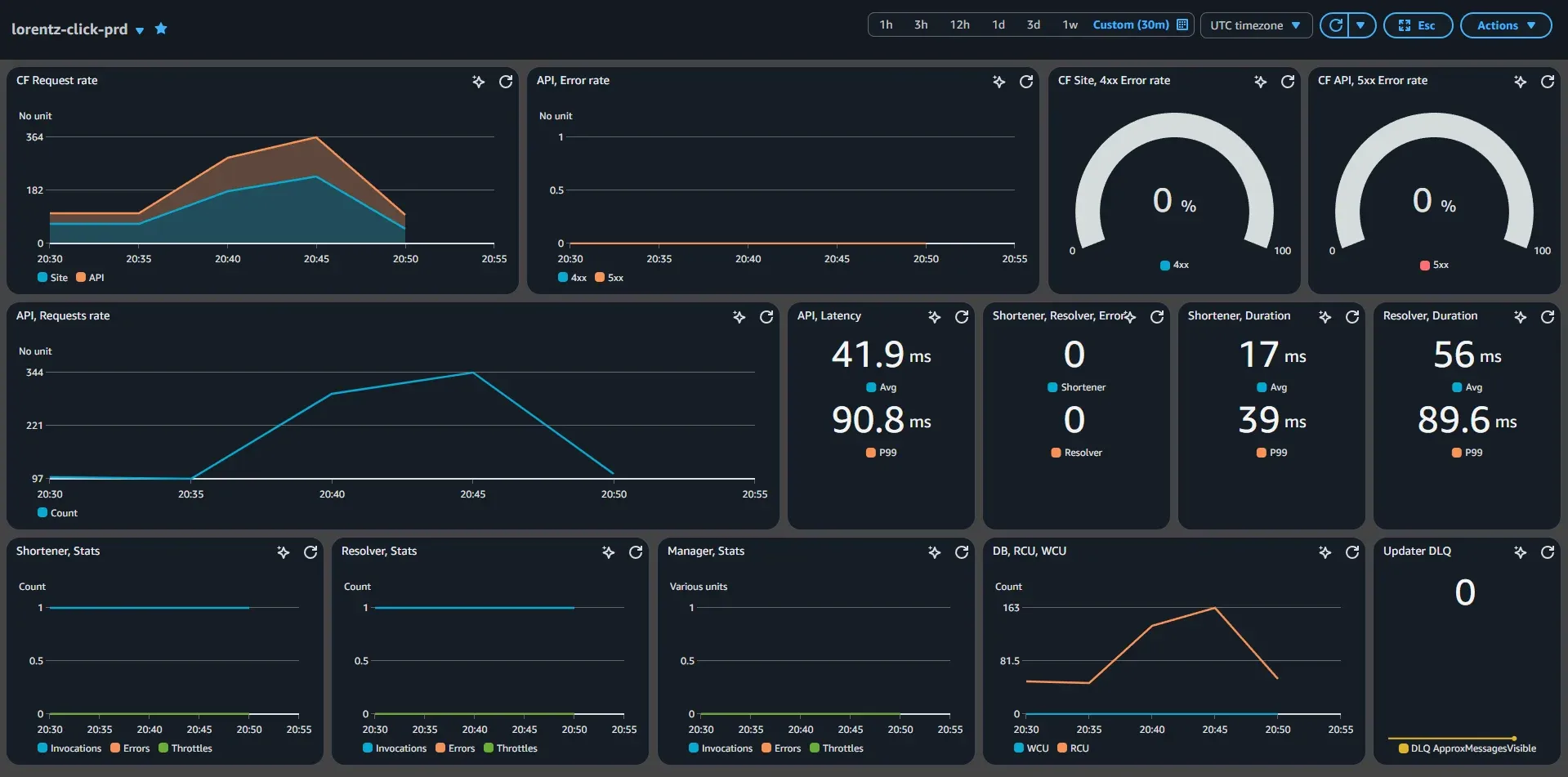Favorite the lorentz-click-prd dashboard star

pyautogui.click(x=161, y=29)
